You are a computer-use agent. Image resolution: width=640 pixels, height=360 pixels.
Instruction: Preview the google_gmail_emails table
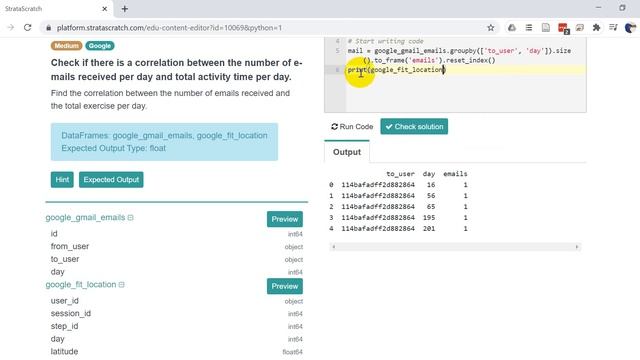285,219
